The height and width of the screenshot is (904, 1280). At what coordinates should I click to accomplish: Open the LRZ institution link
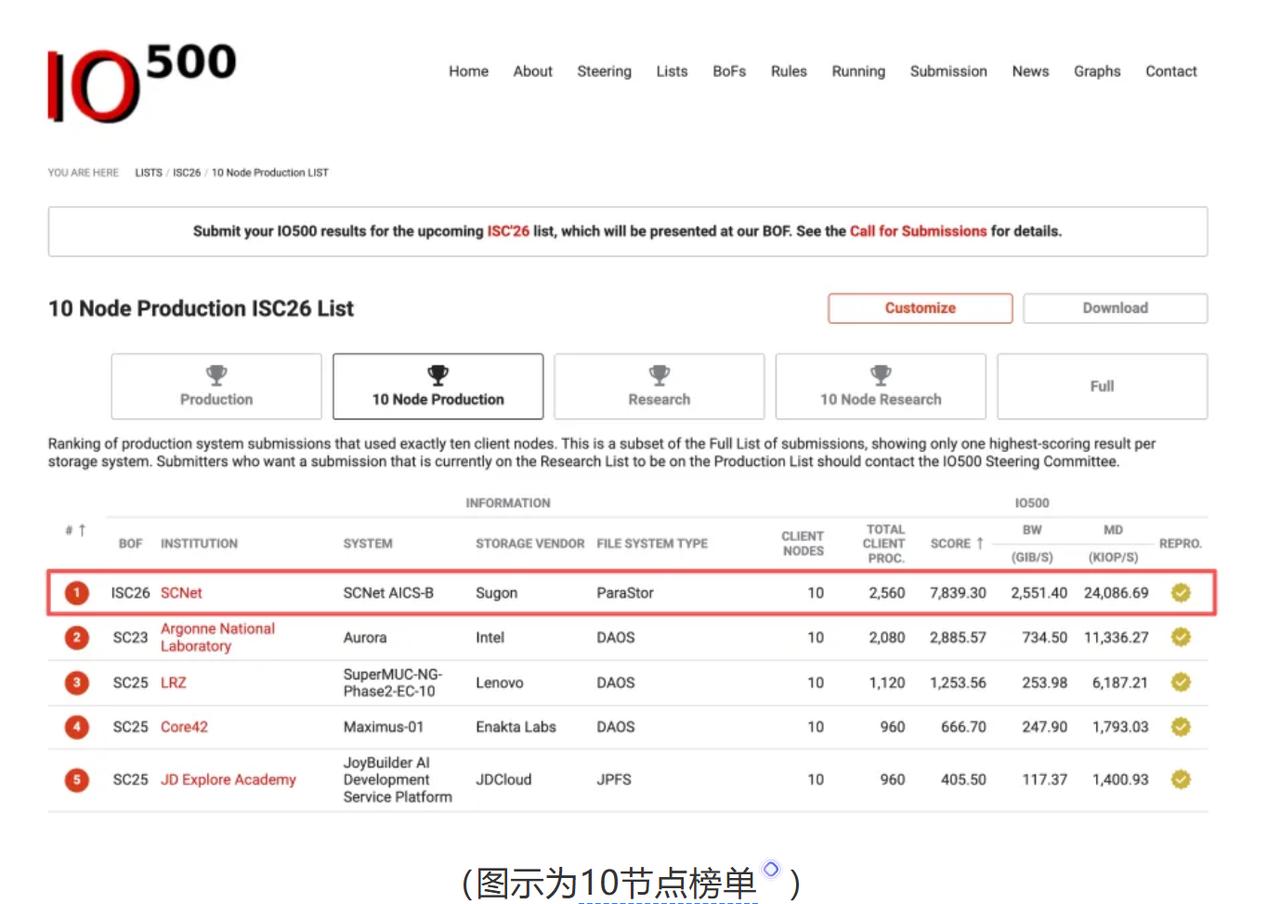pos(173,683)
